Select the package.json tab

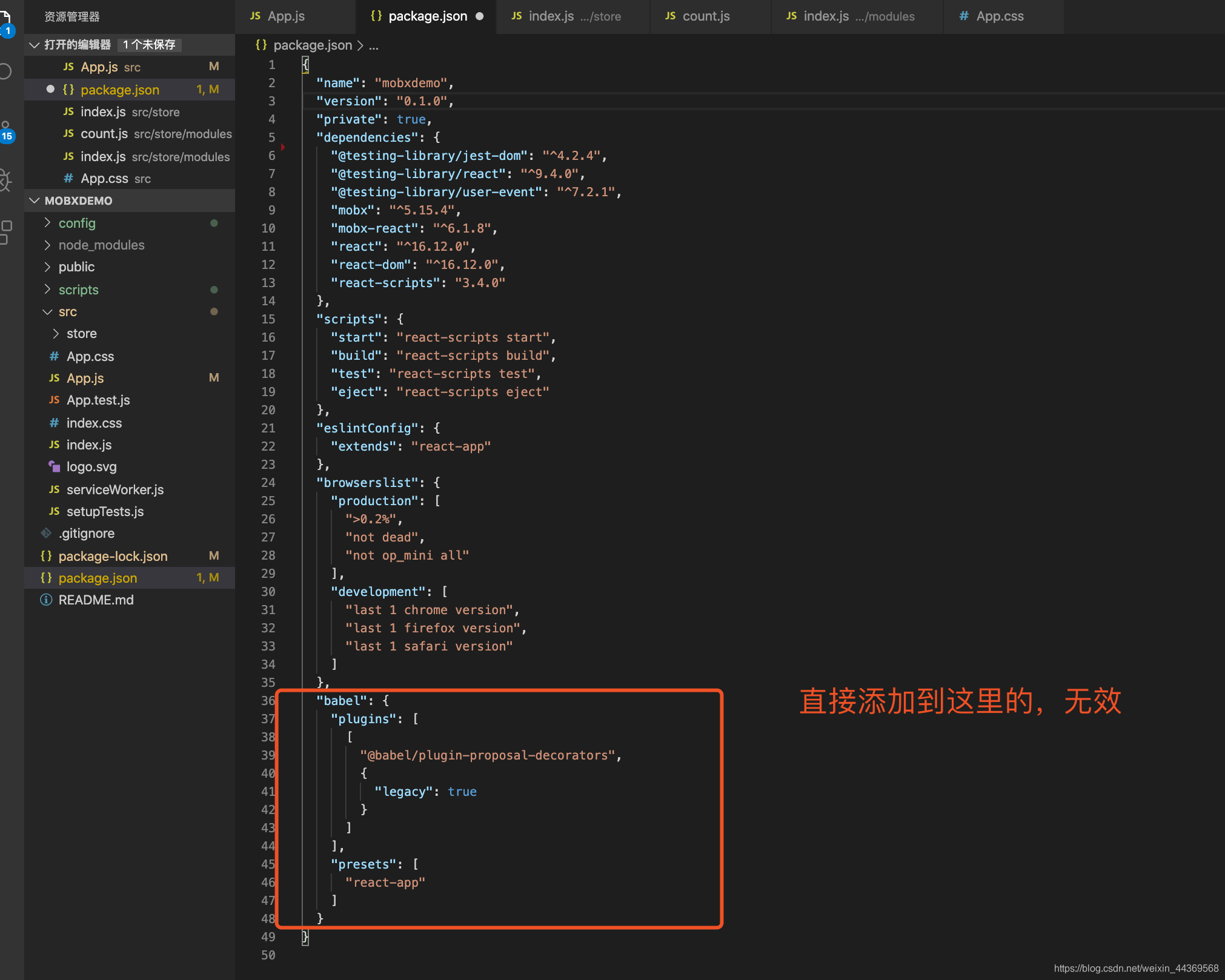[x=426, y=16]
